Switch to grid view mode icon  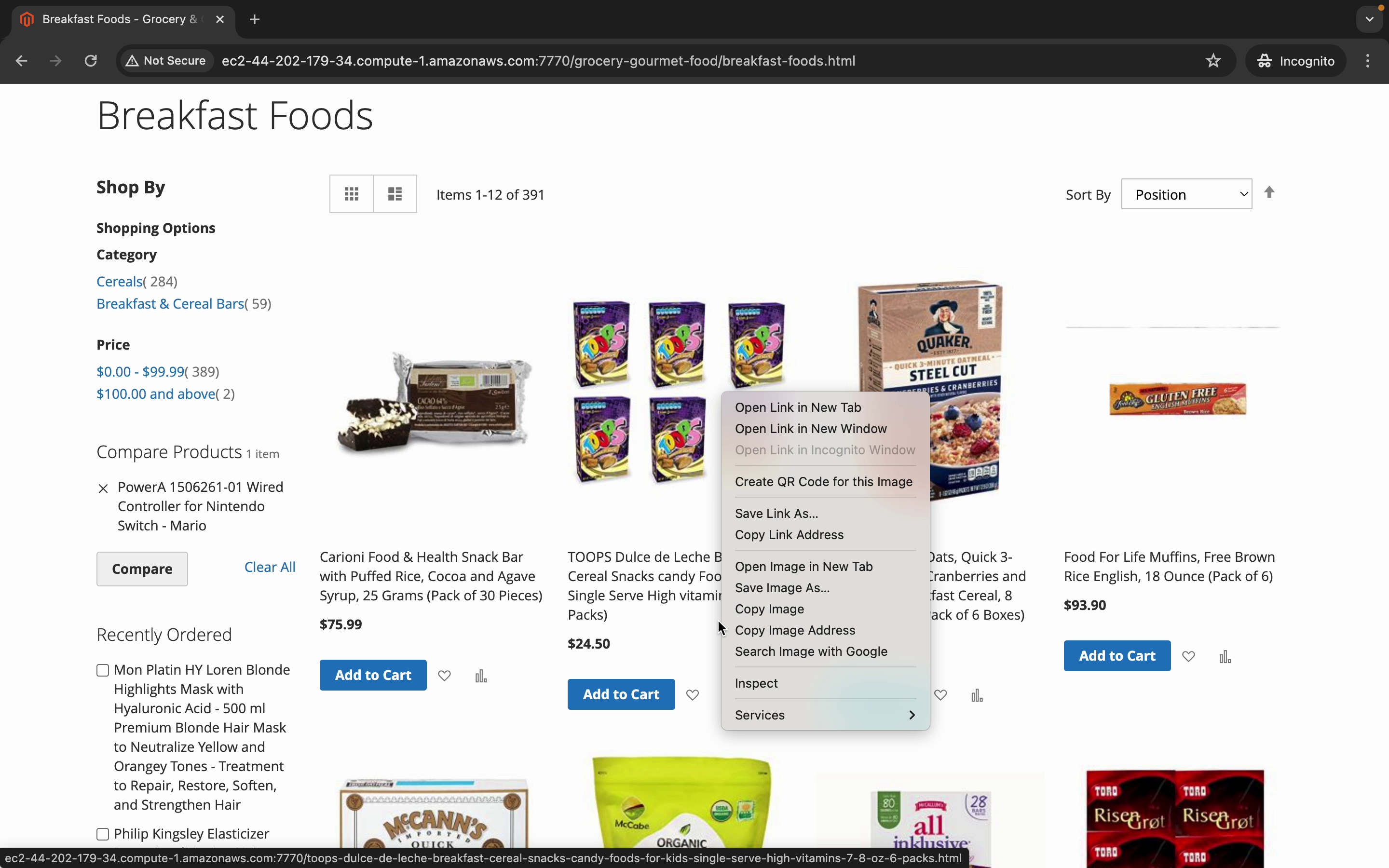[351, 194]
